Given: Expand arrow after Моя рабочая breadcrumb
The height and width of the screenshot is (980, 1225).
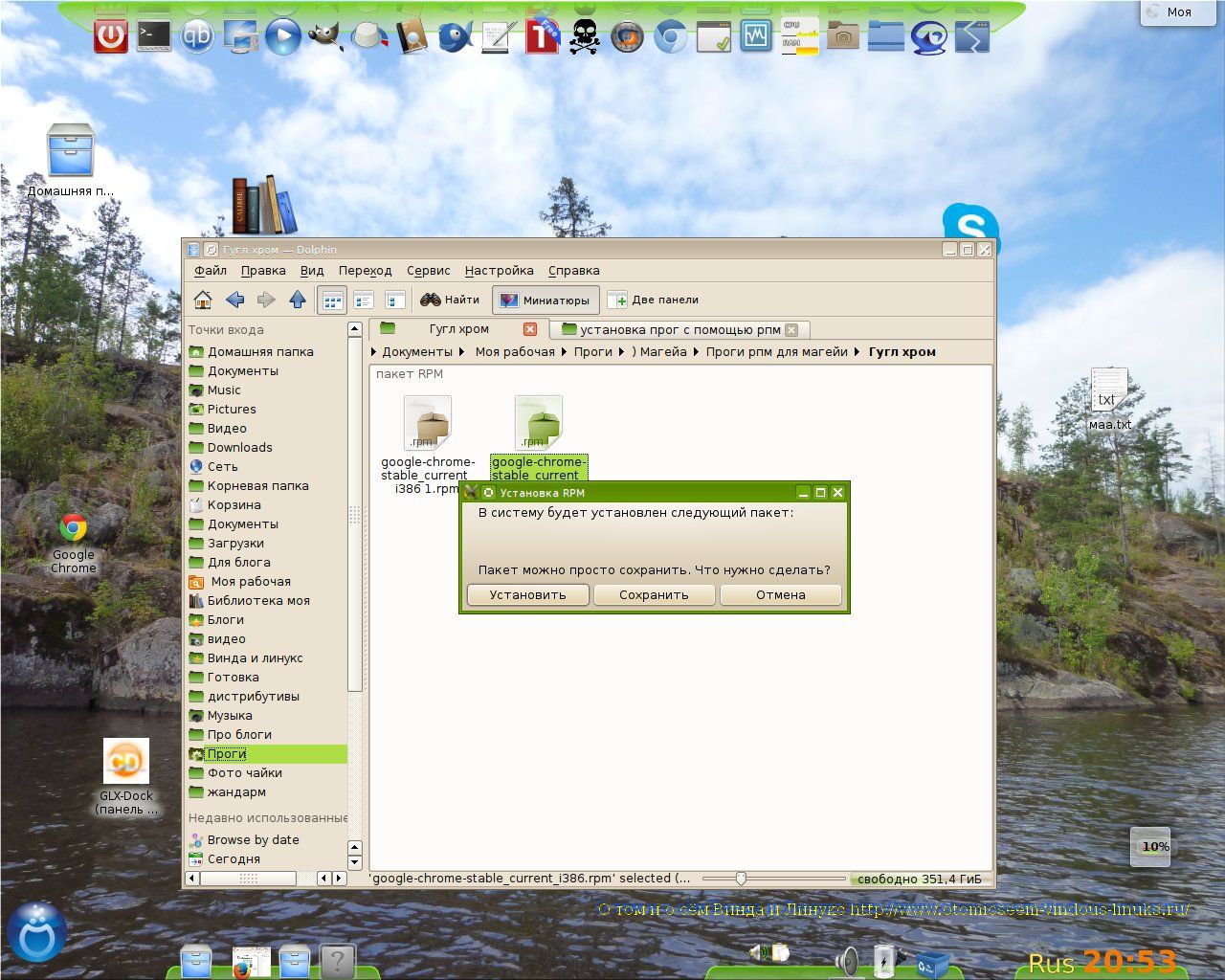Looking at the screenshot, I should (x=564, y=352).
